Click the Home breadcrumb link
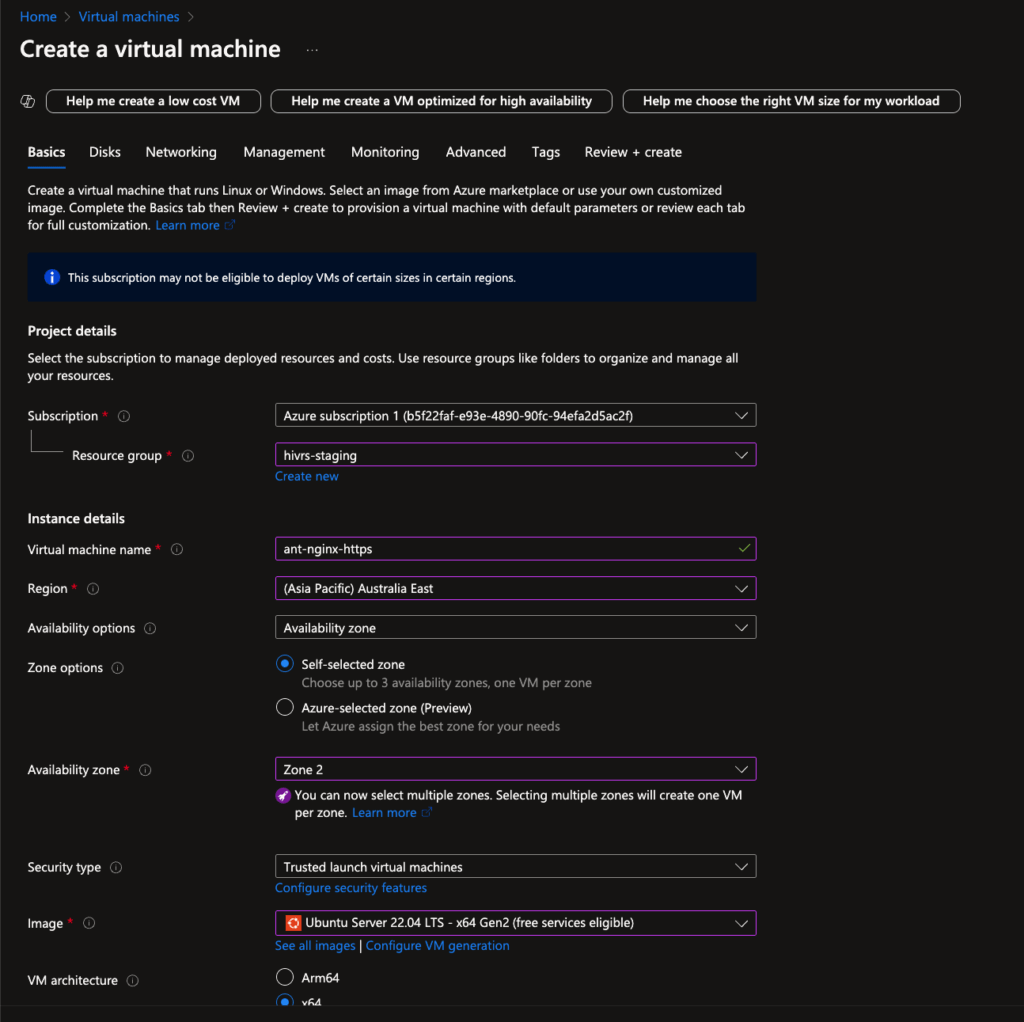Screen dimensions: 1024x1022 (x=38, y=17)
